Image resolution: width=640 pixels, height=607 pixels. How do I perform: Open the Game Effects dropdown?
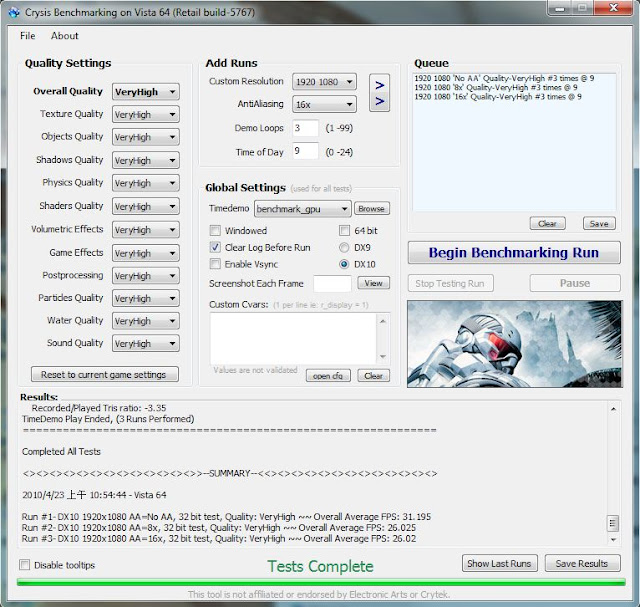point(146,253)
